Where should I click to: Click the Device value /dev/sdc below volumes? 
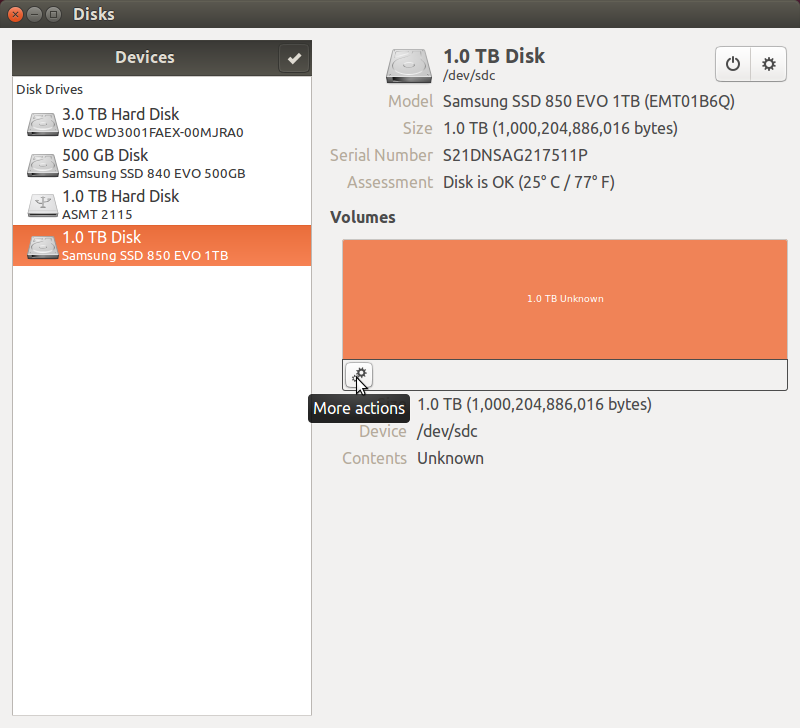click(x=447, y=432)
